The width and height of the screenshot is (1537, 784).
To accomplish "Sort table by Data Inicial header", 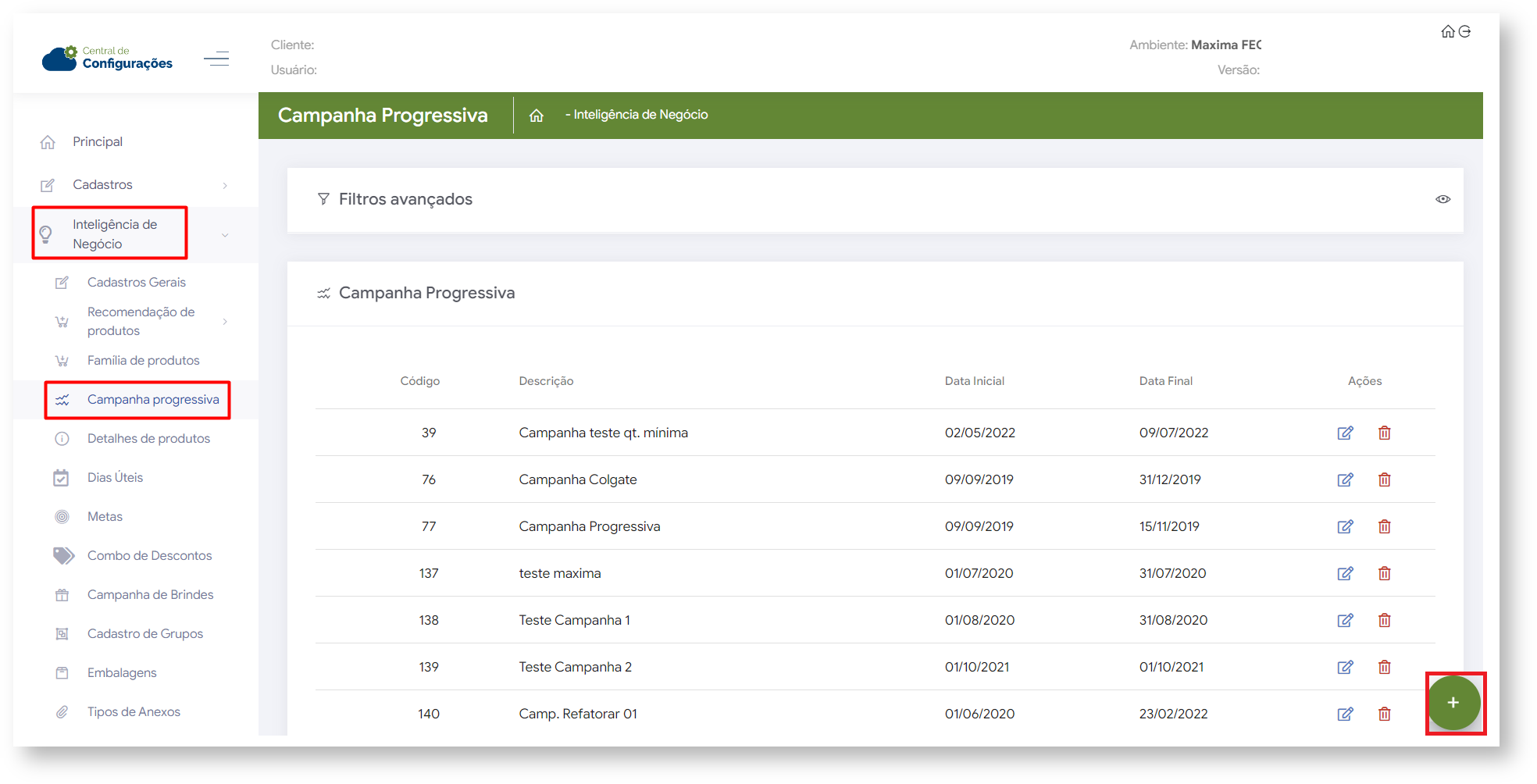I will coord(975,381).
